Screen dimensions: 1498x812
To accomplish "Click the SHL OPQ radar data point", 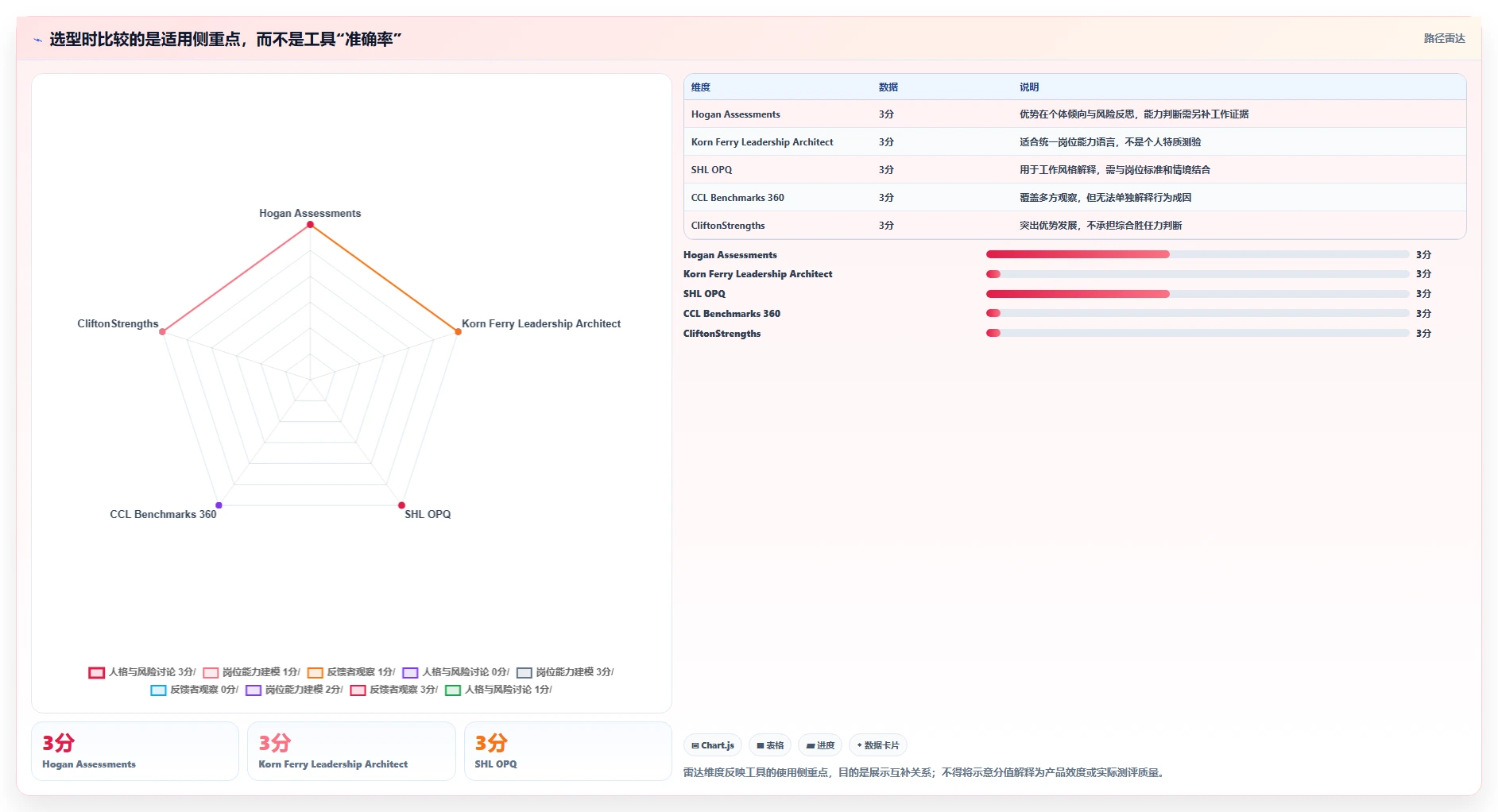I will point(401,505).
